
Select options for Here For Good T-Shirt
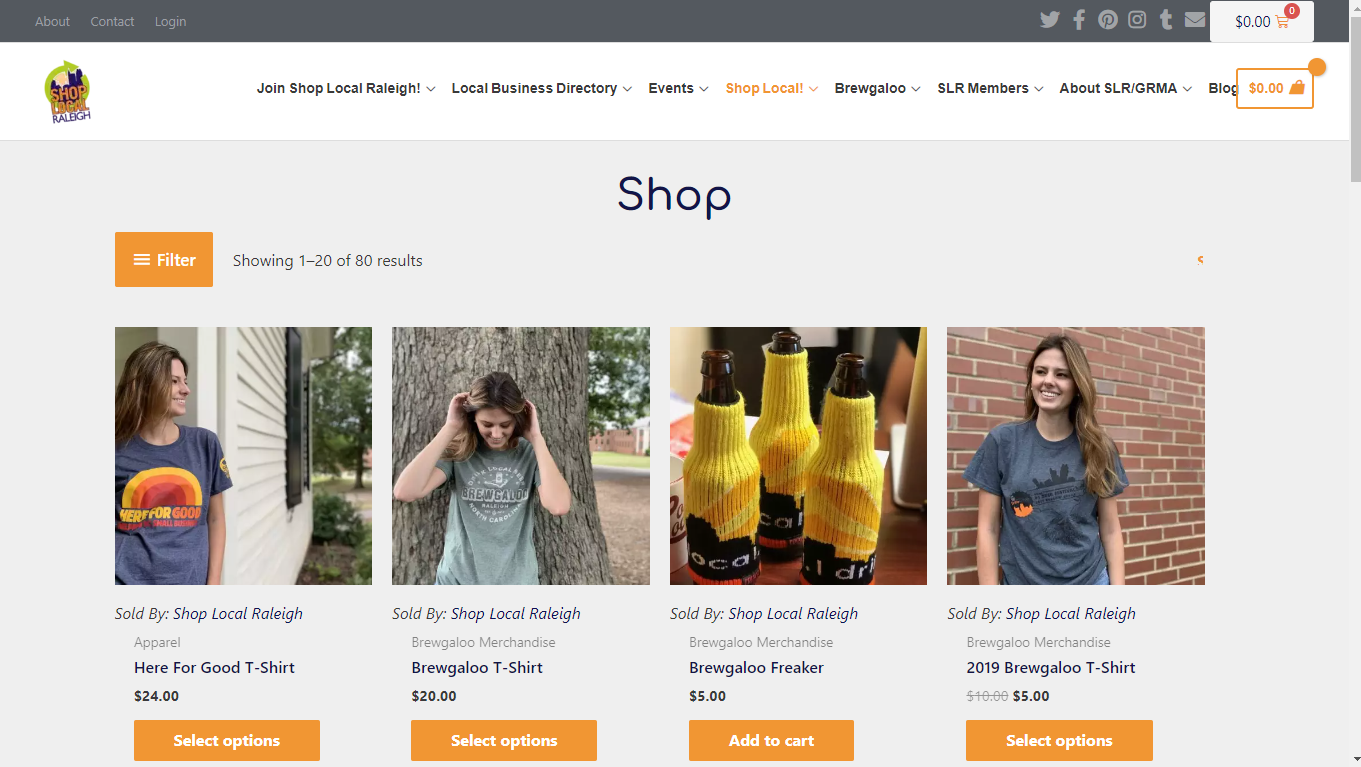pyautogui.click(x=227, y=741)
